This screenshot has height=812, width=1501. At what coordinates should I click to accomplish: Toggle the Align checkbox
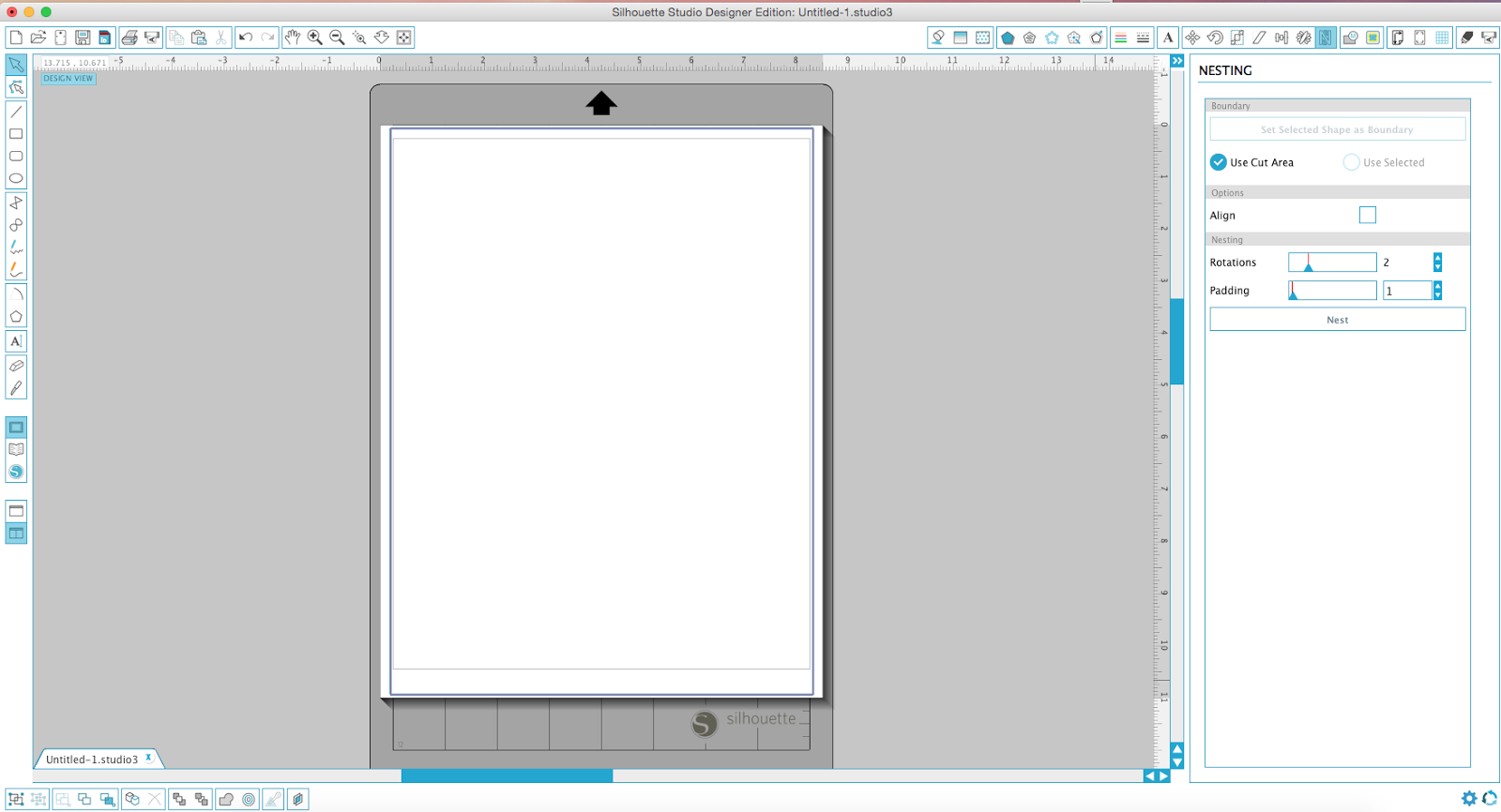click(1368, 215)
